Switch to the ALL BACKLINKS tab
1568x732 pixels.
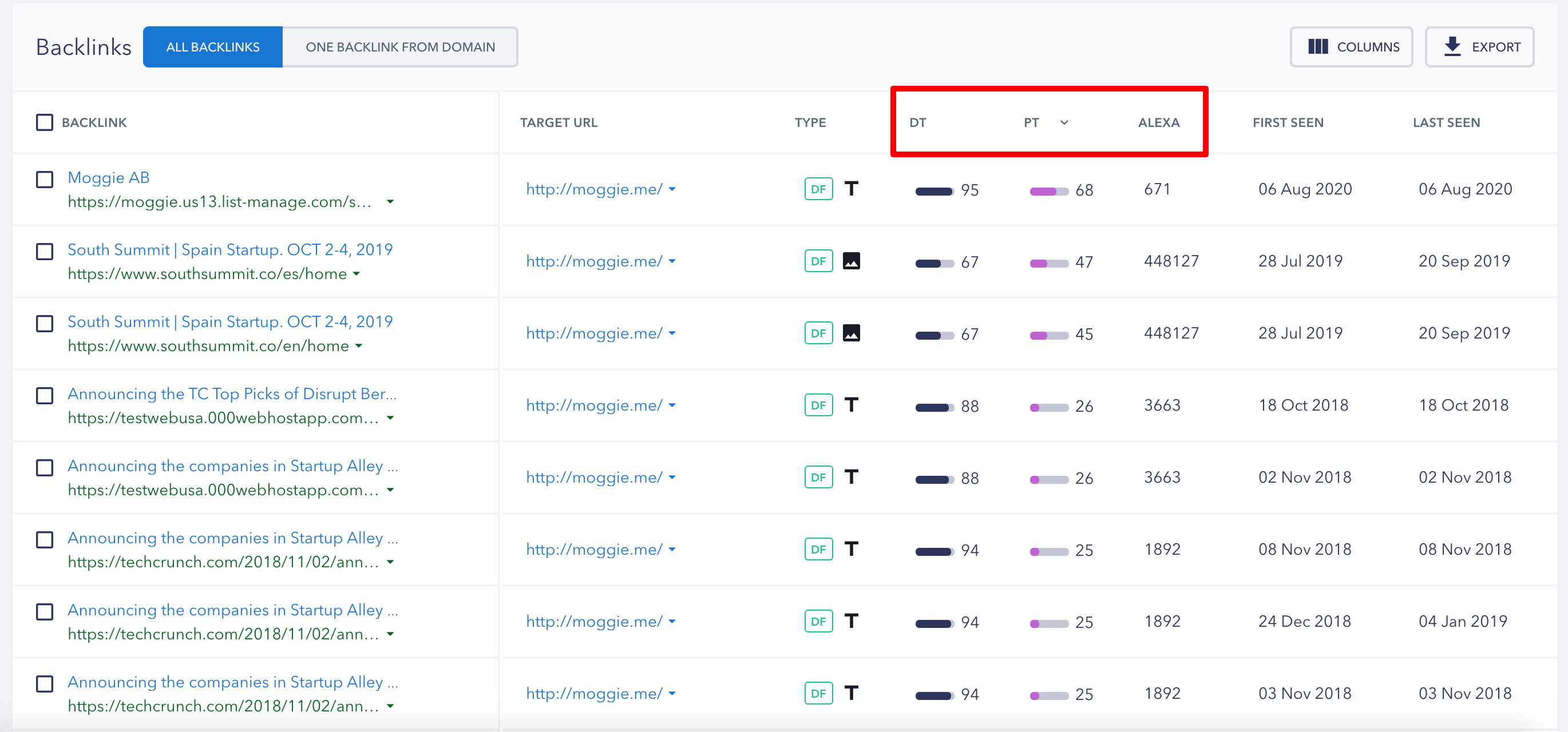(213, 47)
